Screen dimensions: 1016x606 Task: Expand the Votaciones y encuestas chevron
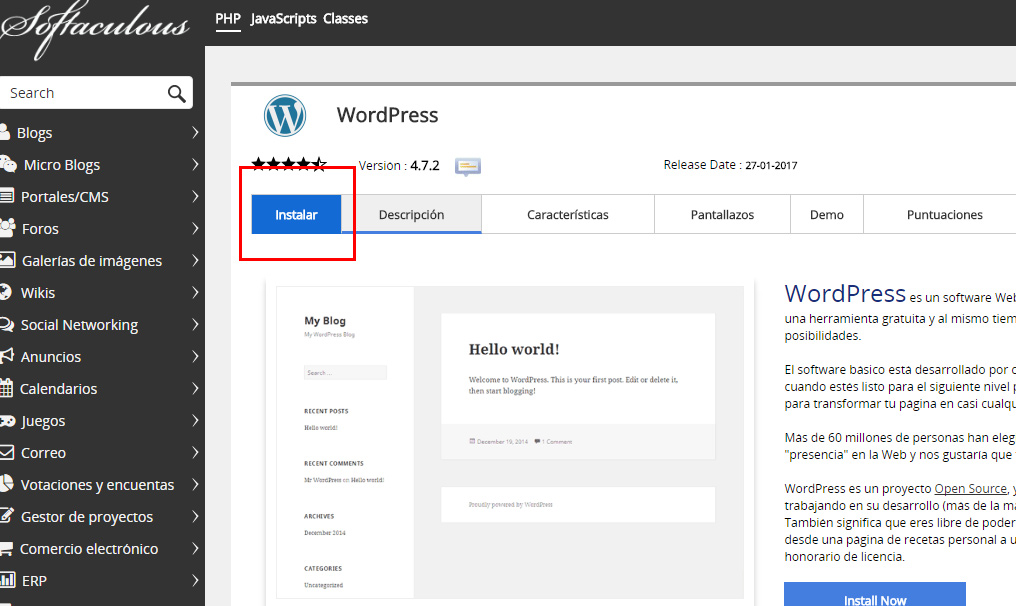point(195,484)
